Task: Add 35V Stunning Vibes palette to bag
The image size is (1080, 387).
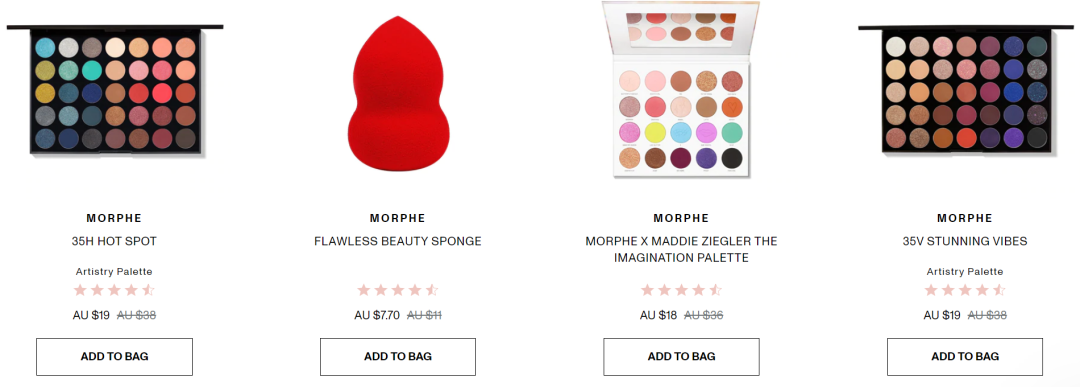Action: tap(965, 357)
